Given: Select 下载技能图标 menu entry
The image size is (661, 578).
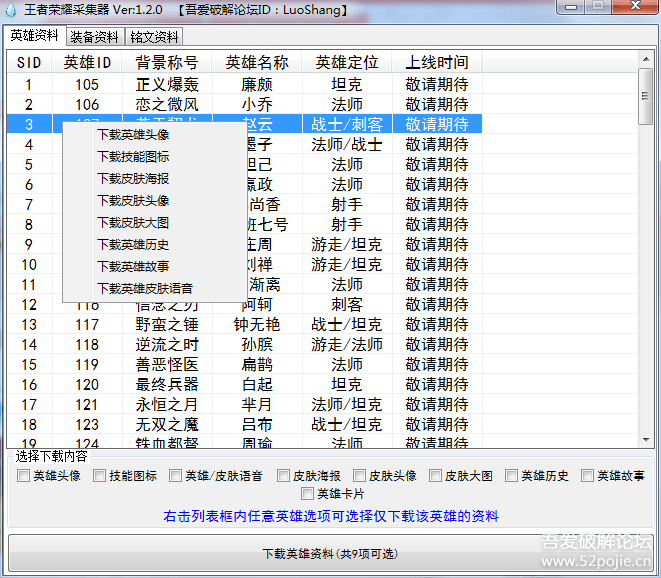Looking at the screenshot, I should (133, 156).
